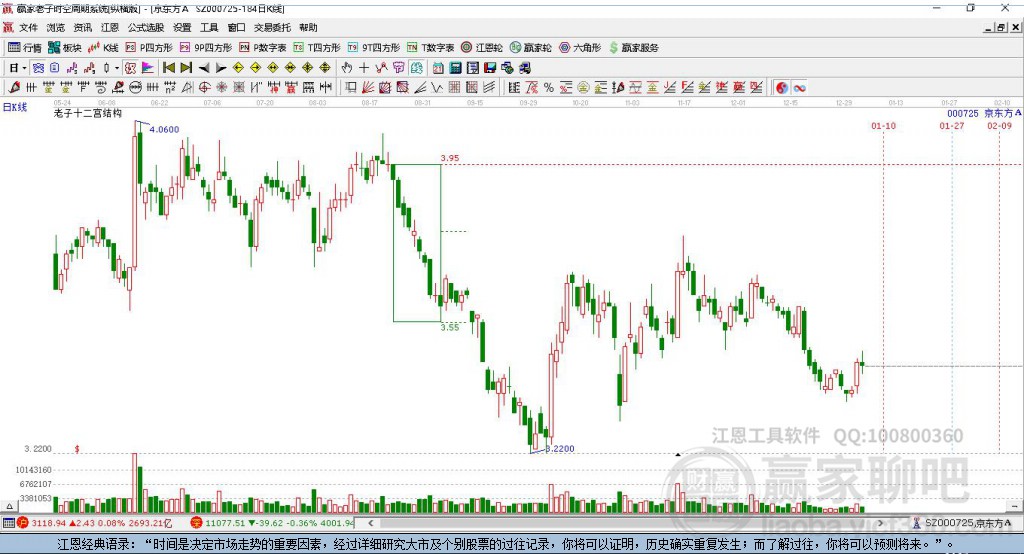Click the 3.55 price level label

(x=449, y=327)
